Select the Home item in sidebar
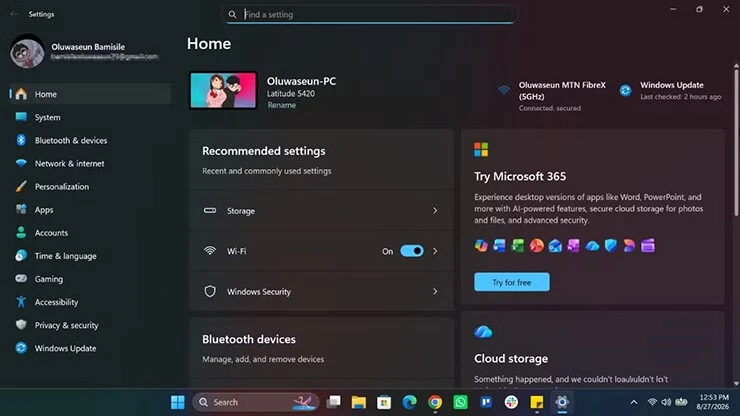 click(x=90, y=94)
